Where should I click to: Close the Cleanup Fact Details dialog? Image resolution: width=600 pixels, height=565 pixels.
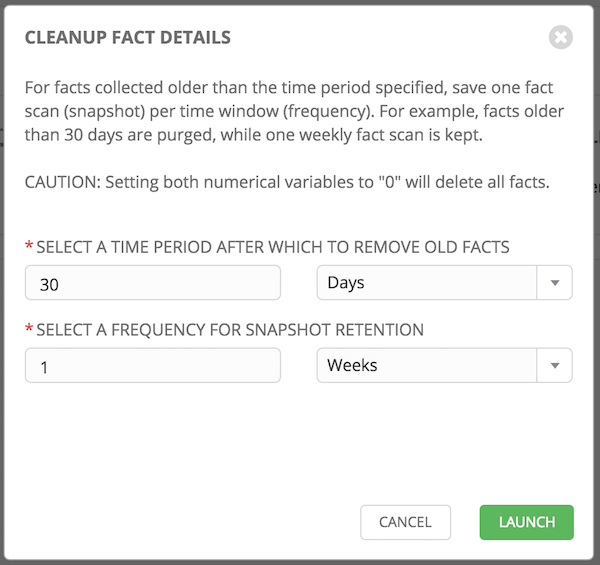tap(561, 37)
